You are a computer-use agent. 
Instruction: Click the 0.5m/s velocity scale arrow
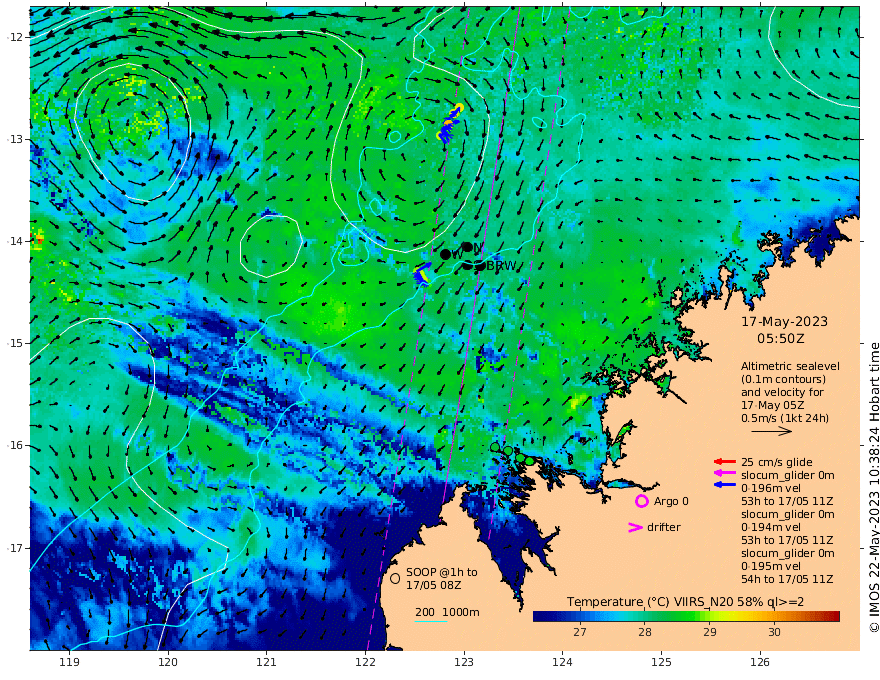(x=771, y=431)
